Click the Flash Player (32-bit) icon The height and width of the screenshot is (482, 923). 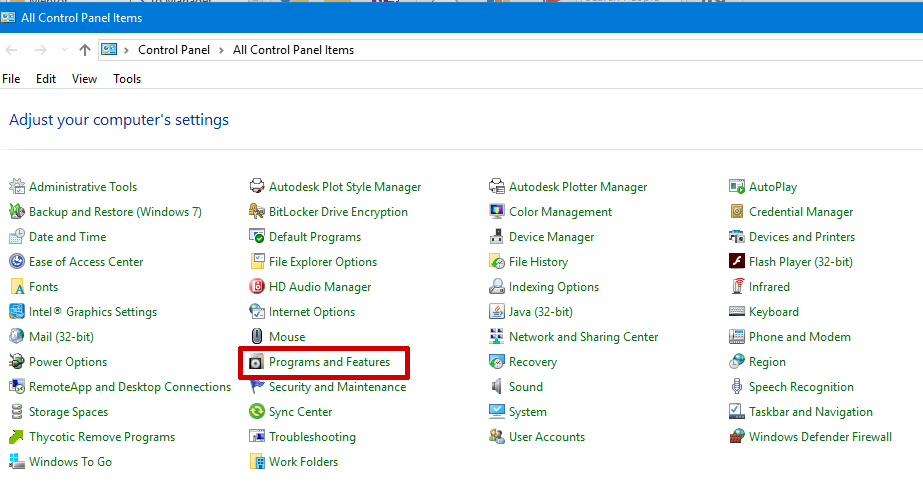coord(737,262)
